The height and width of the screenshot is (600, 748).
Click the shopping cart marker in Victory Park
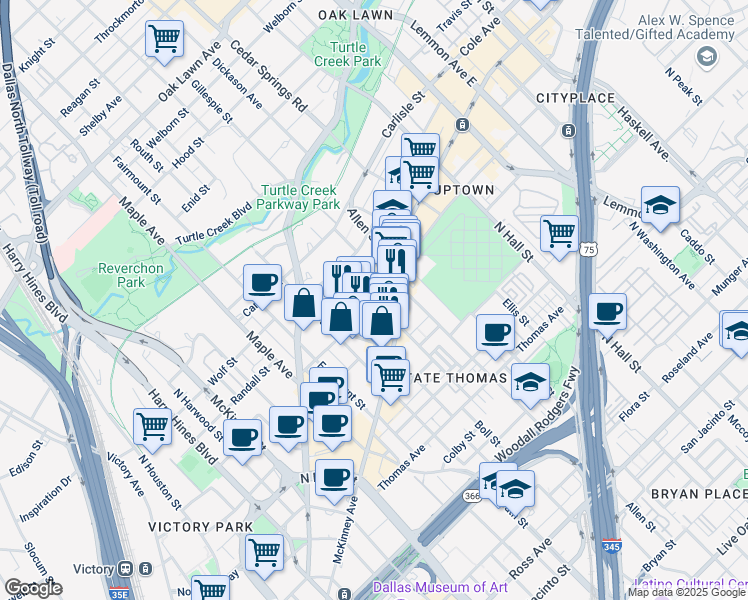pos(265,553)
